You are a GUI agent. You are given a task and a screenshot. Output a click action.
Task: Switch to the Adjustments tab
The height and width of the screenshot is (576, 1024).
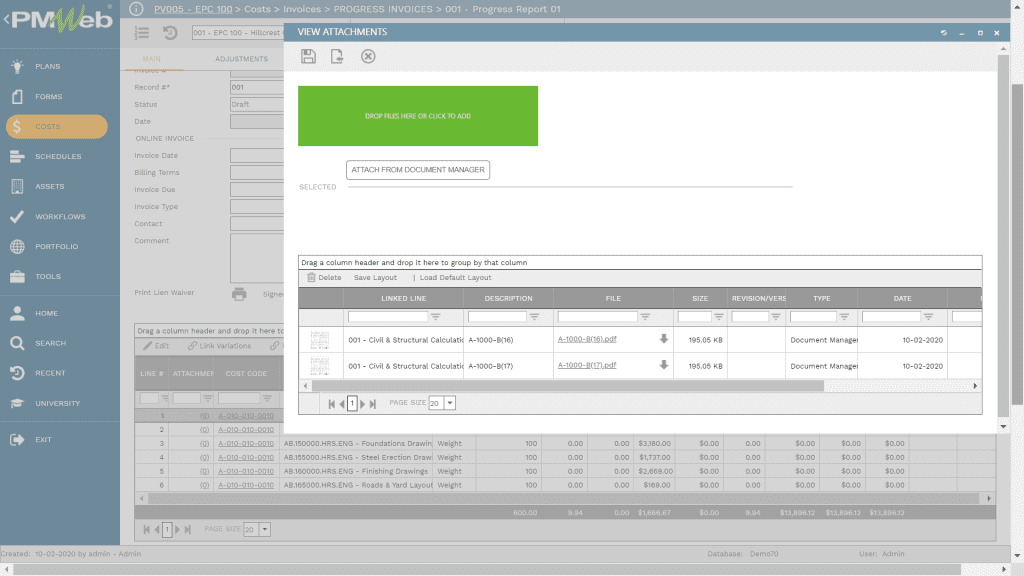click(x=242, y=59)
